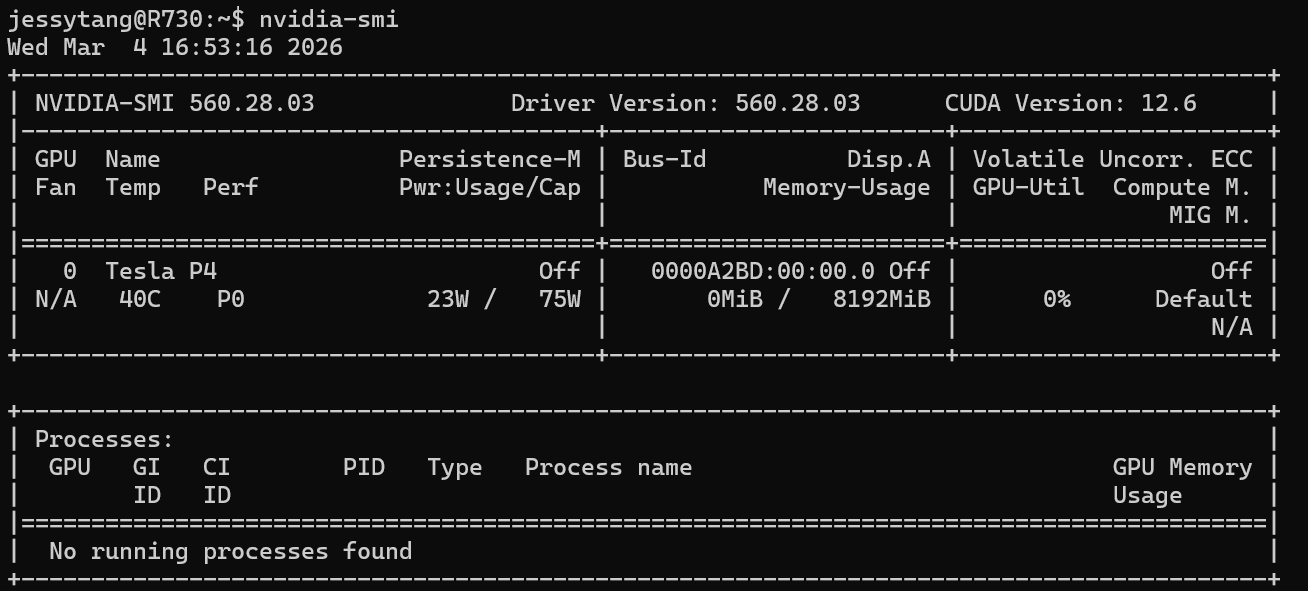Click the 'Persistence-M' column header

[x=490, y=159]
